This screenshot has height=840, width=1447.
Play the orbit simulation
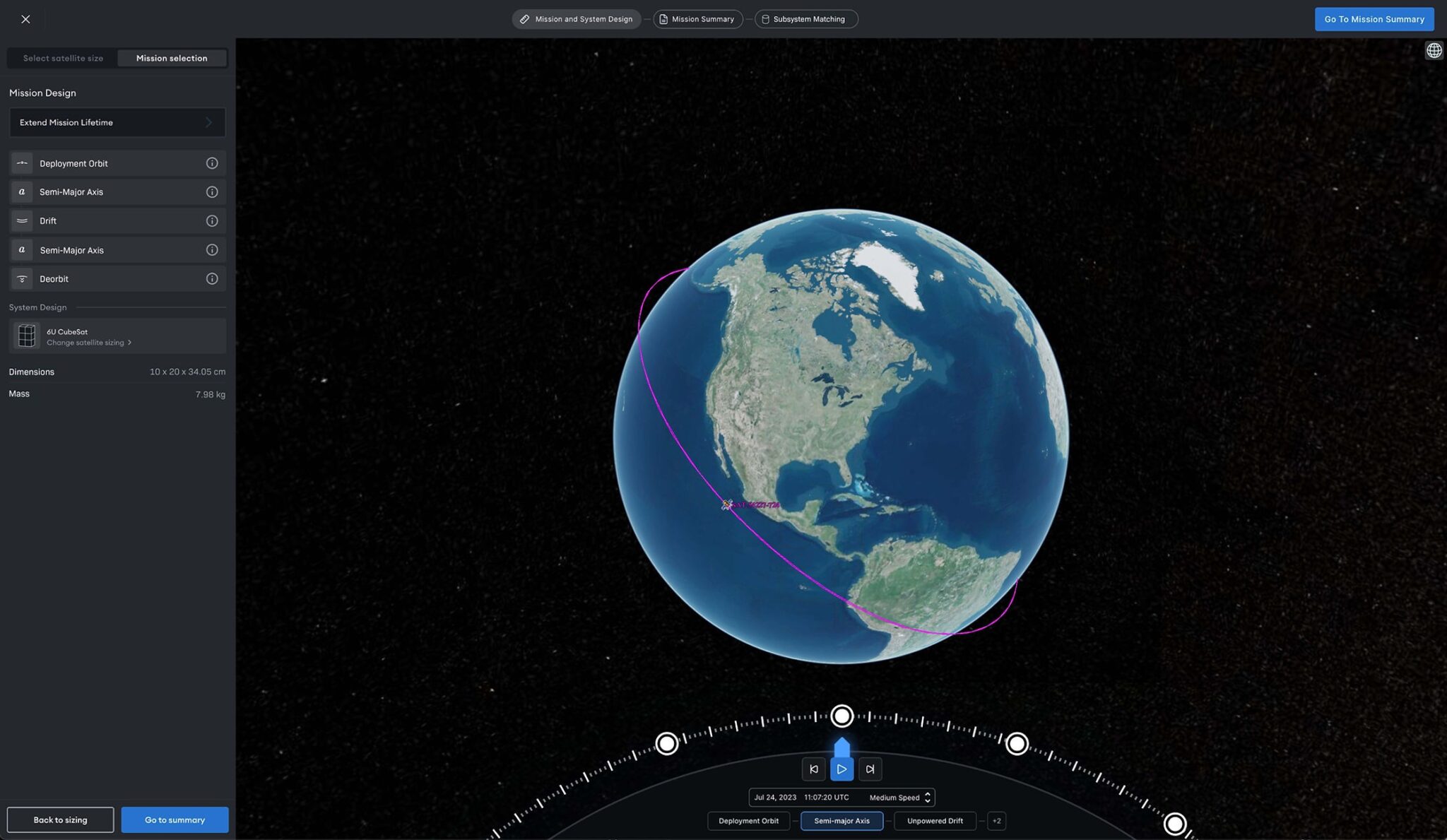tap(841, 769)
